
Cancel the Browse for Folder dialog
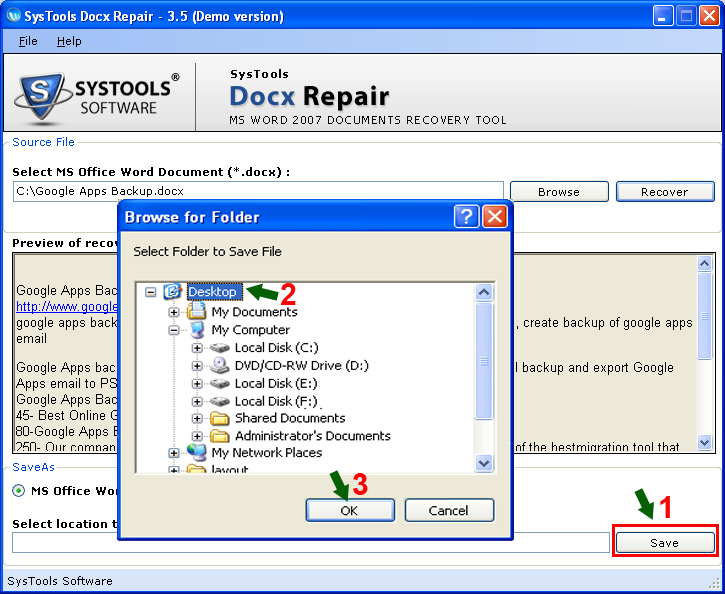449,510
